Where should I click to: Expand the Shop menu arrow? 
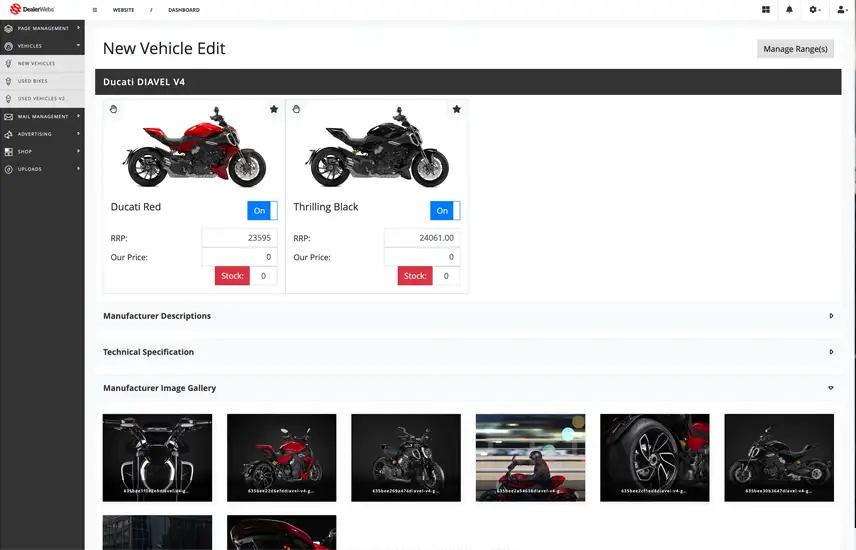79,151
